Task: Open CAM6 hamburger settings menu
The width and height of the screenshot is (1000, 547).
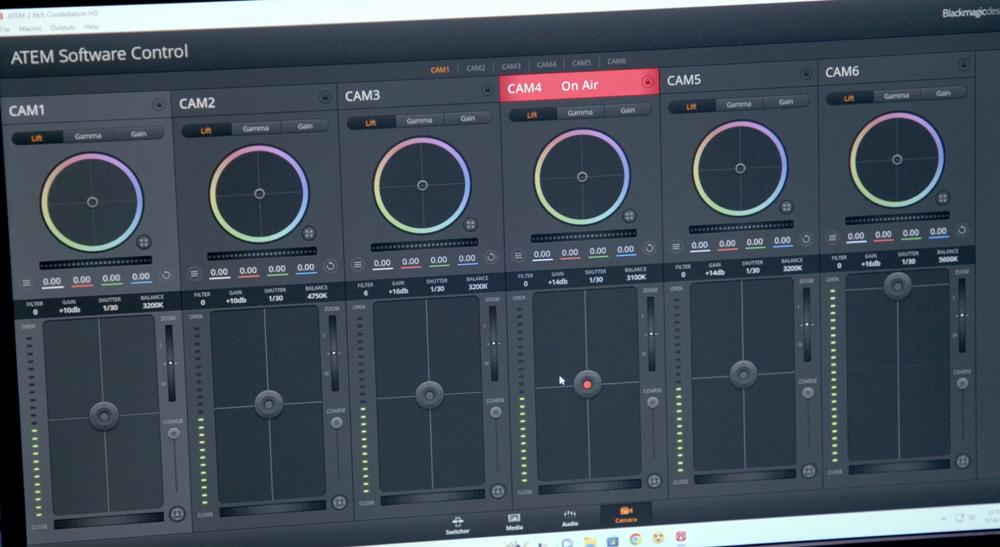Action: (x=832, y=238)
